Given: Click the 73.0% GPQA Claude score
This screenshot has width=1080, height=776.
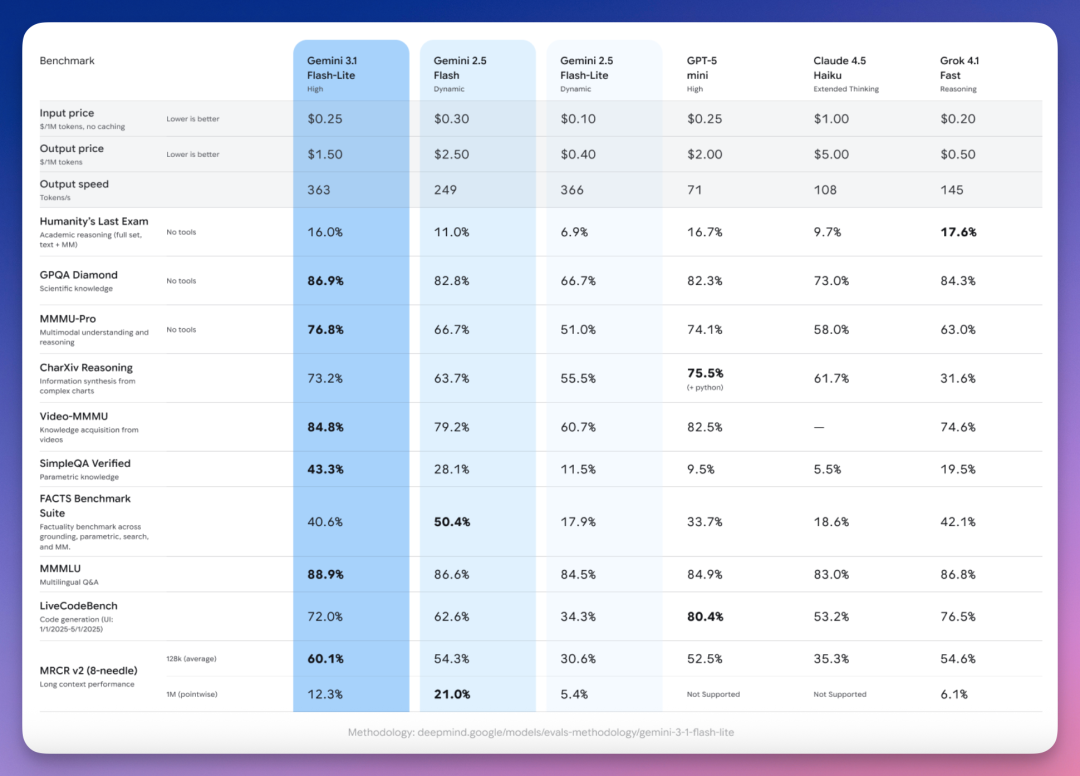Looking at the screenshot, I should coord(831,281).
